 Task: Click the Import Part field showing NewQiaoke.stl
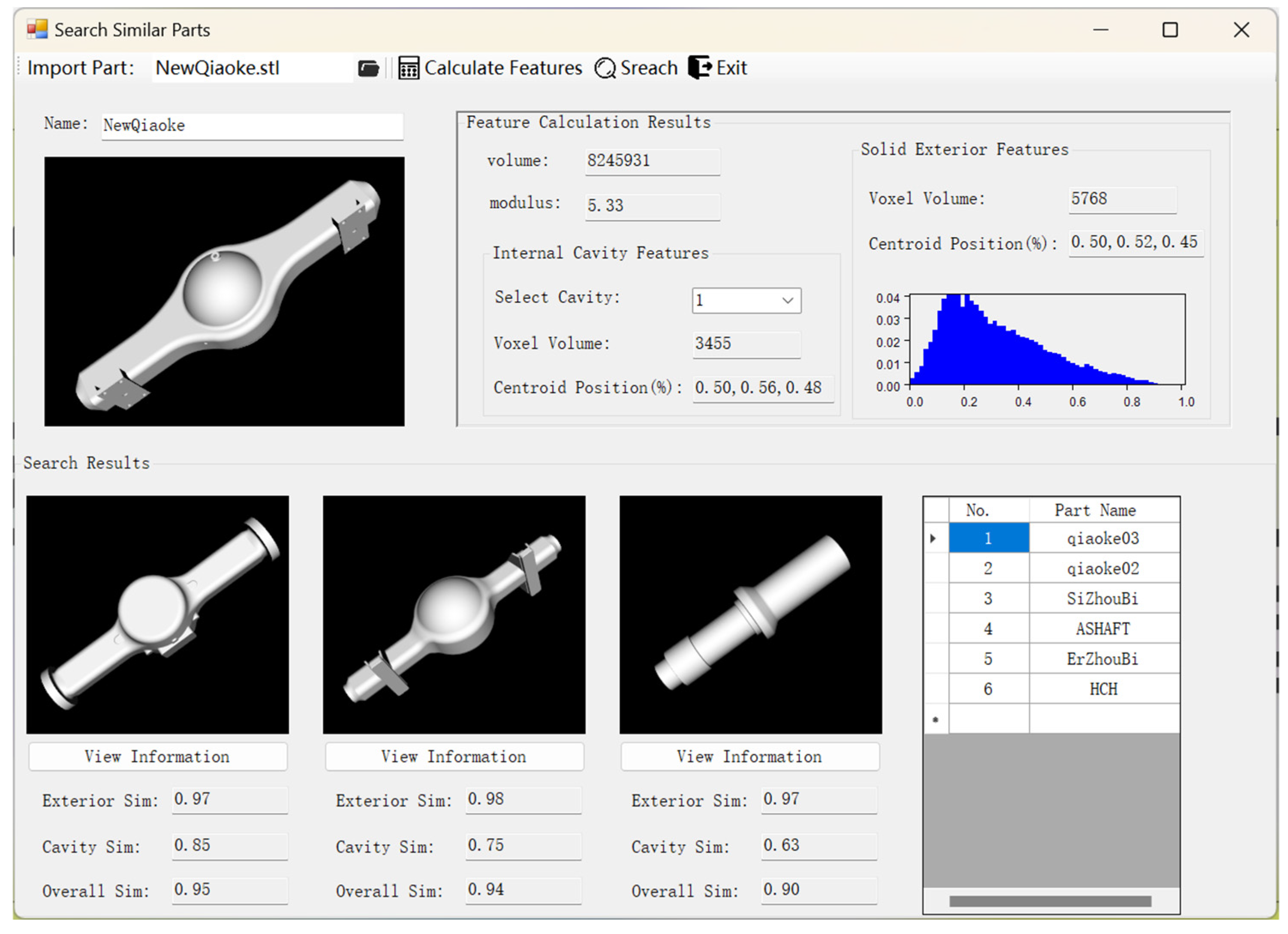[252, 68]
